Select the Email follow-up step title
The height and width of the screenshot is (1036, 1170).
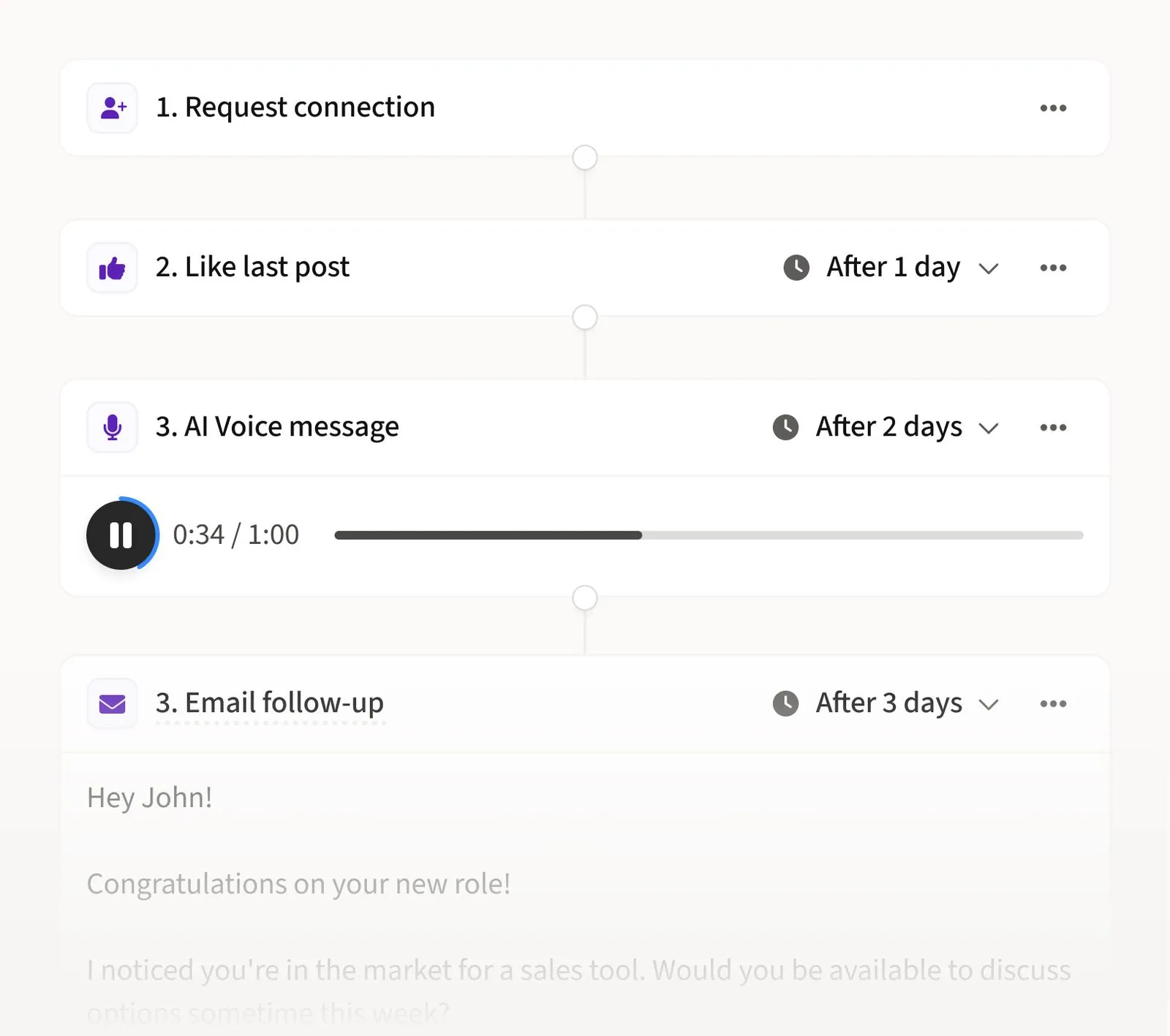pos(269,703)
